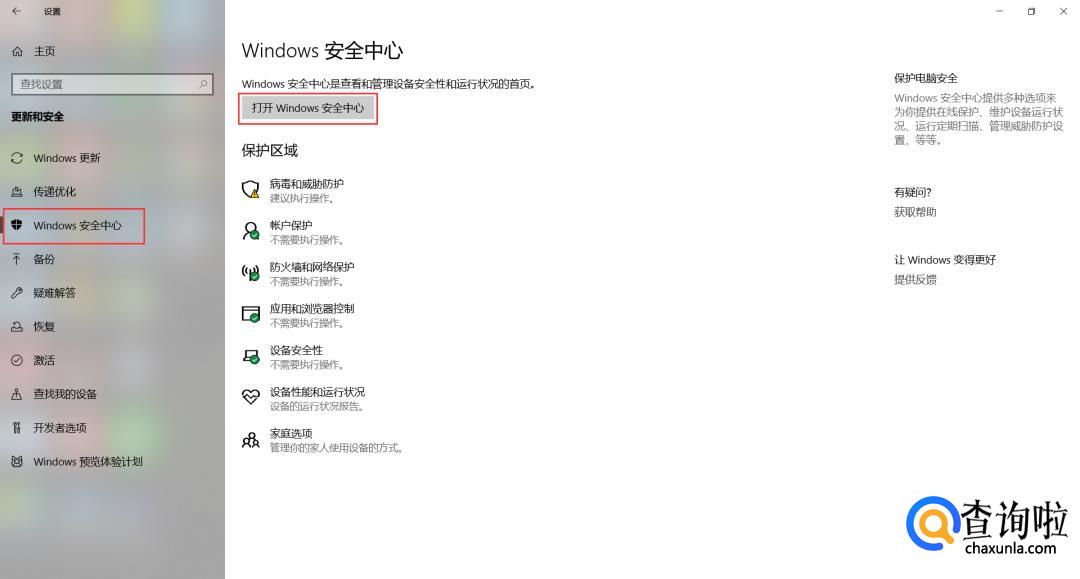Open 家庭选项 protection area

tap(291, 434)
